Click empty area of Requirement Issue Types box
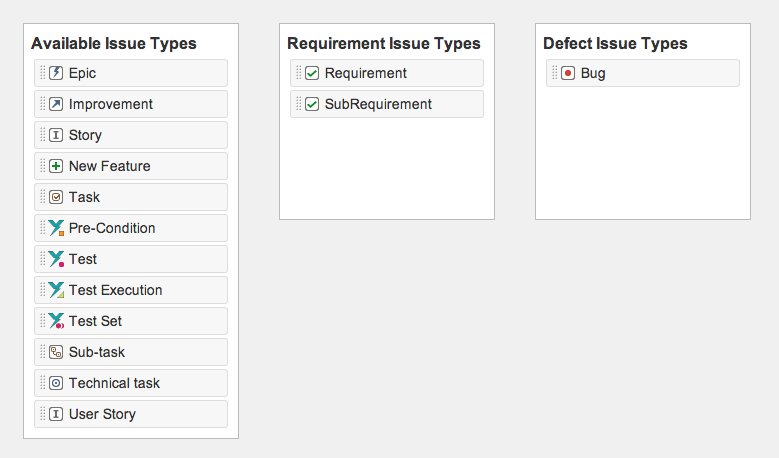The height and width of the screenshot is (458, 779). click(387, 169)
